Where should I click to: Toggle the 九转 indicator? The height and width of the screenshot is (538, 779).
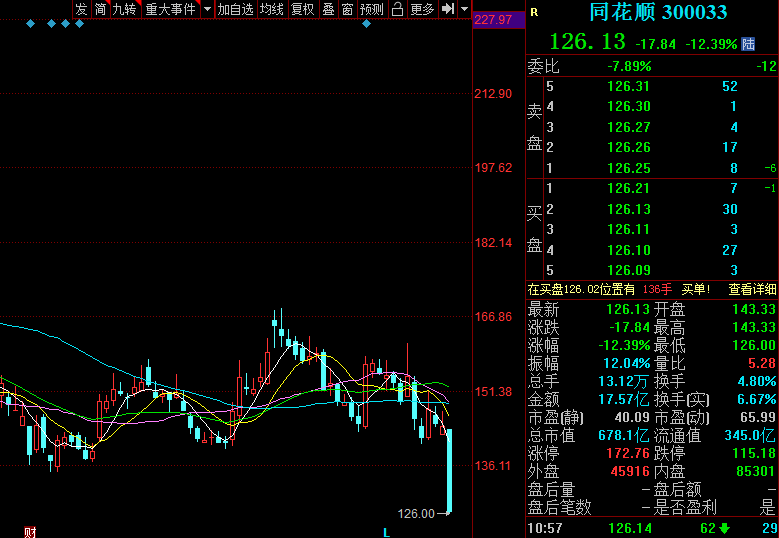[124, 9]
